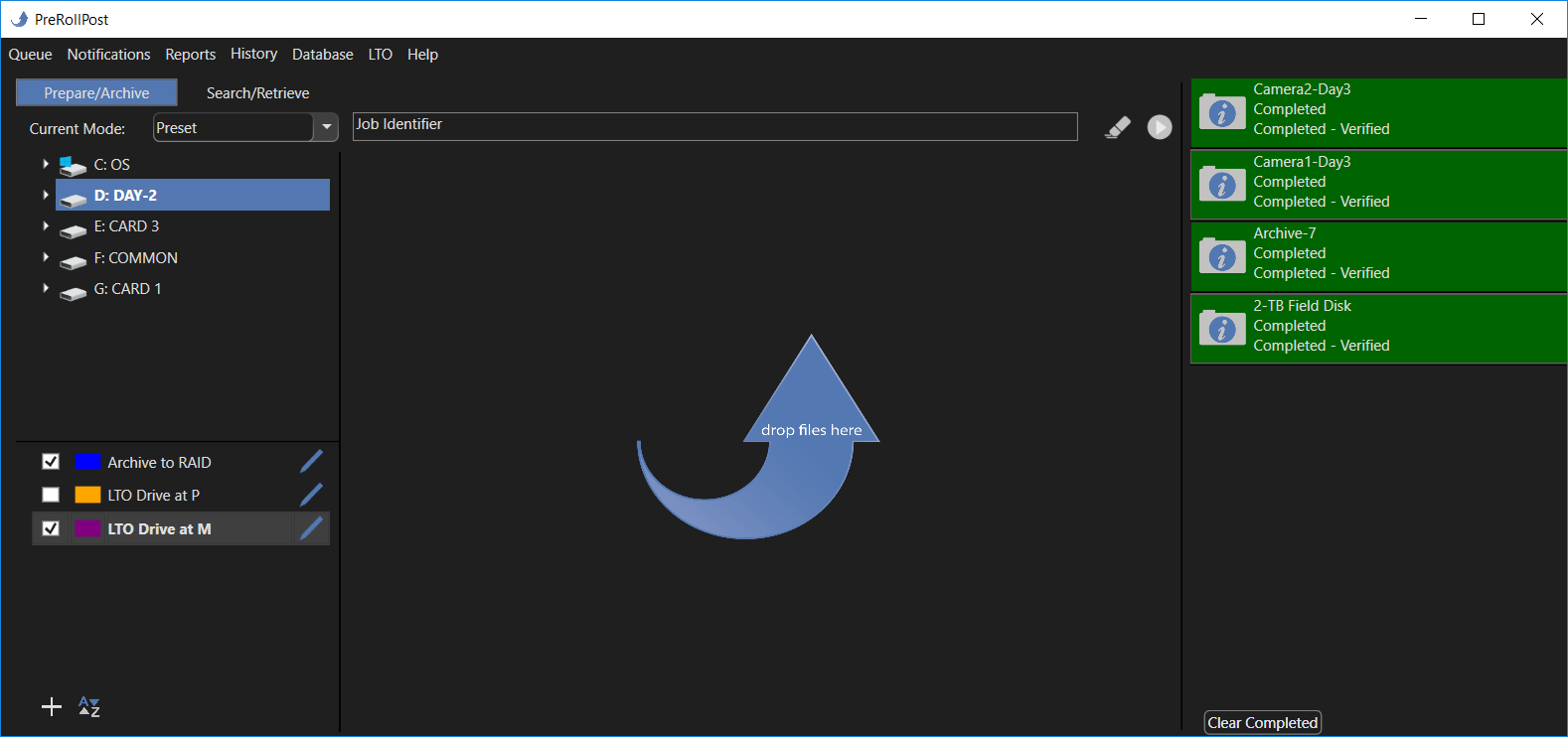
Task: Click the G: CARD 1 drive icon
Action: [73, 293]
